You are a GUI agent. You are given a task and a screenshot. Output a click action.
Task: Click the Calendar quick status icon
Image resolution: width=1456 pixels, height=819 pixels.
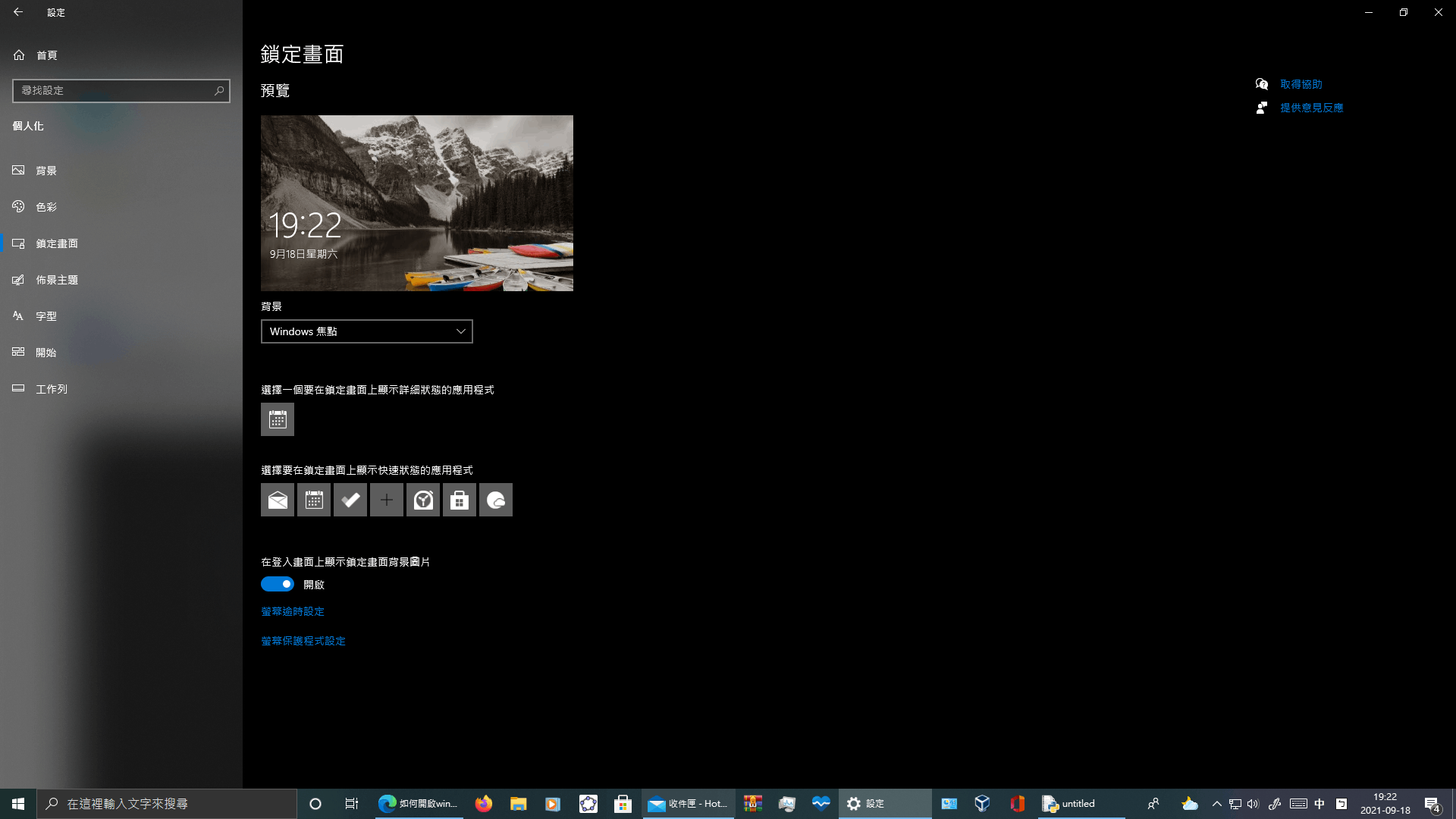click(314, 500)
